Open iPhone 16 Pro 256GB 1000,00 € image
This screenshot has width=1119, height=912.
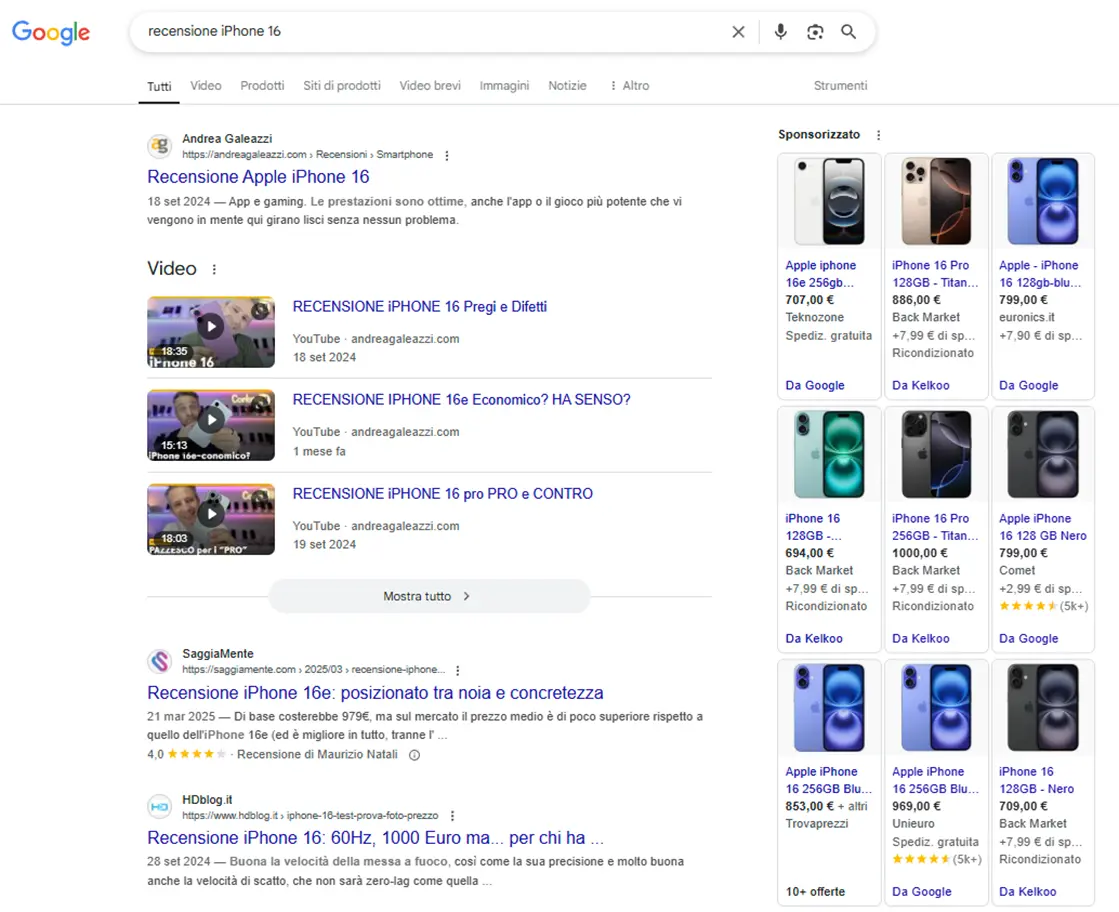pyautogui.click(x=936, y=455)
